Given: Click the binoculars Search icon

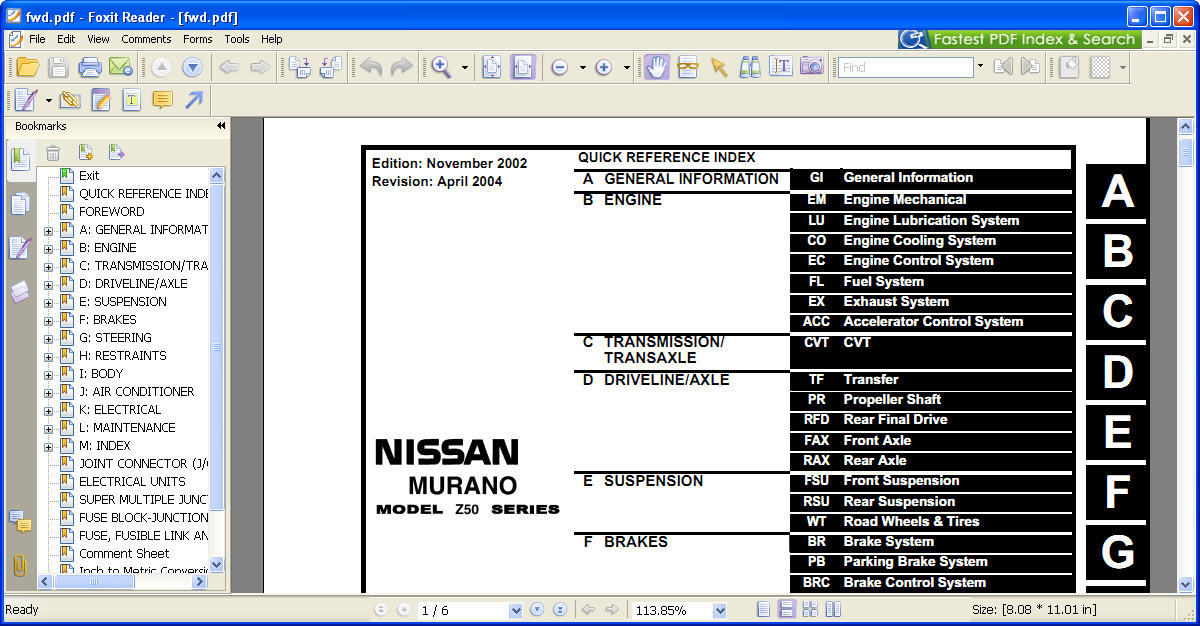Looking at the screenshot, I should 750,68.
